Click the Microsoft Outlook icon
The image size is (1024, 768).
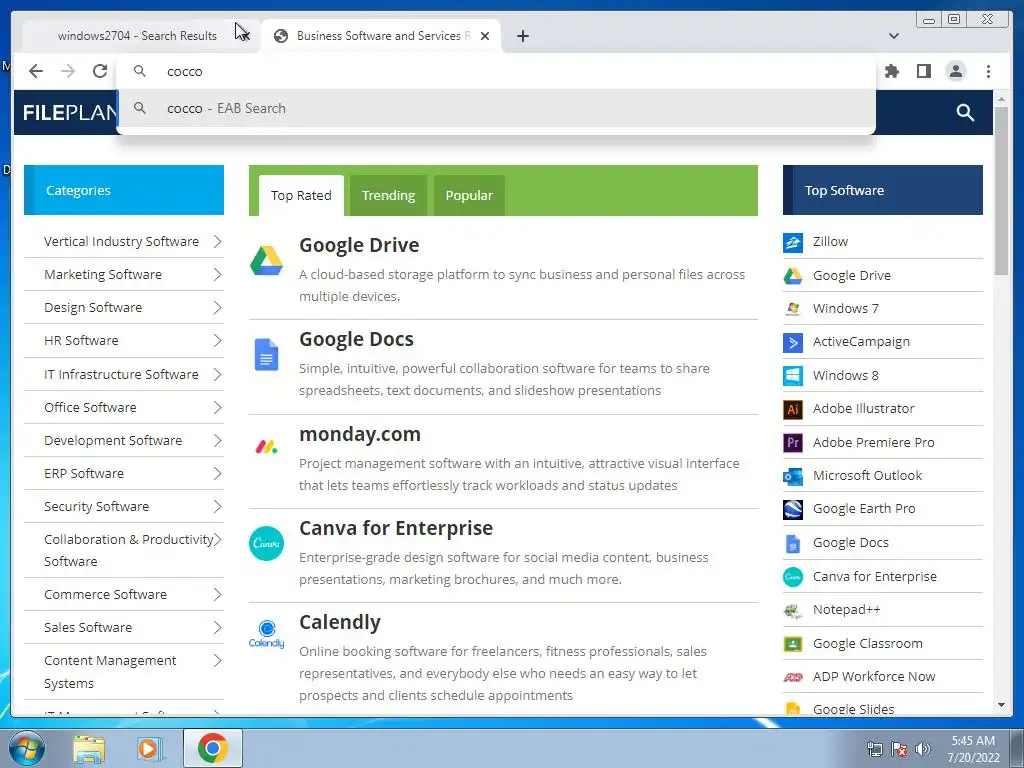pos(793,476)
